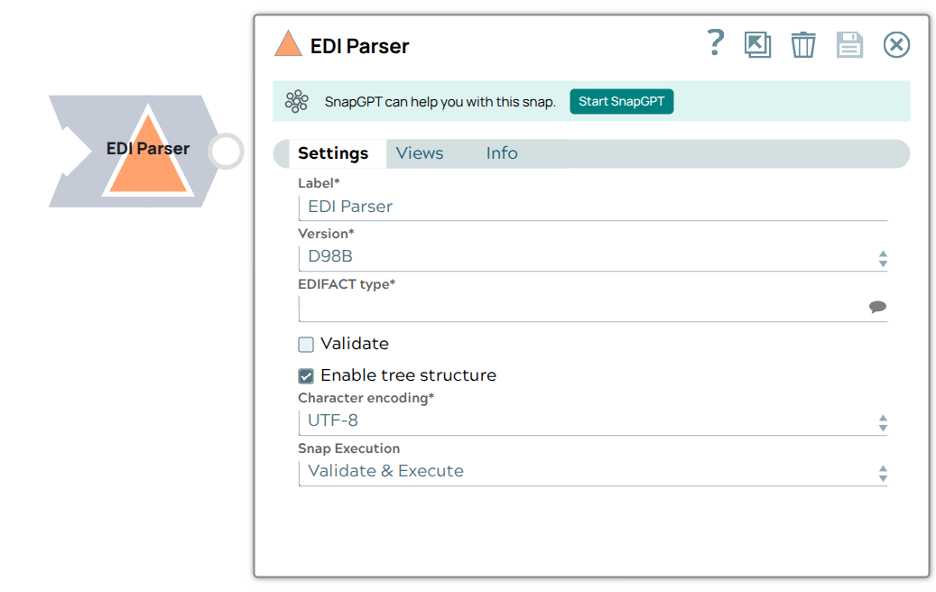Click the snap's circular output connector
Image resolution: width=936 pixels, height=592 pixels.
point(226,152)
